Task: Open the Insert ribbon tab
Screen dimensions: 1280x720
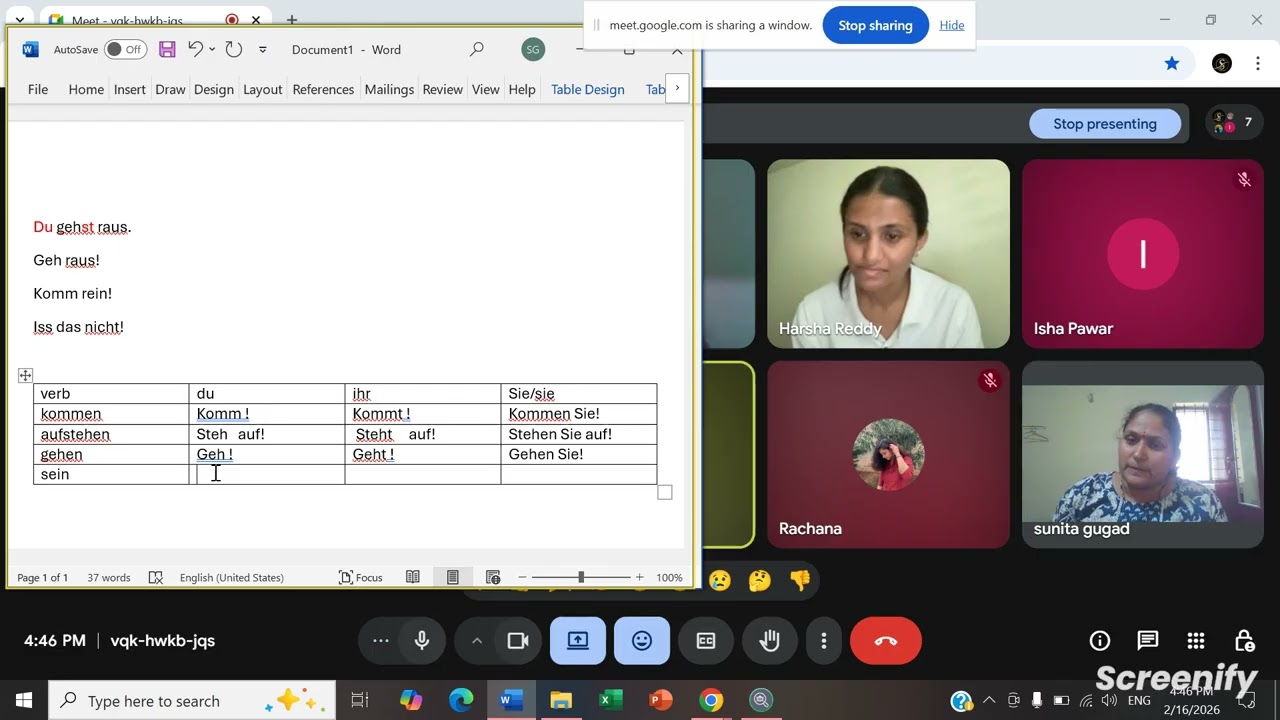Action: pos(129,89)
